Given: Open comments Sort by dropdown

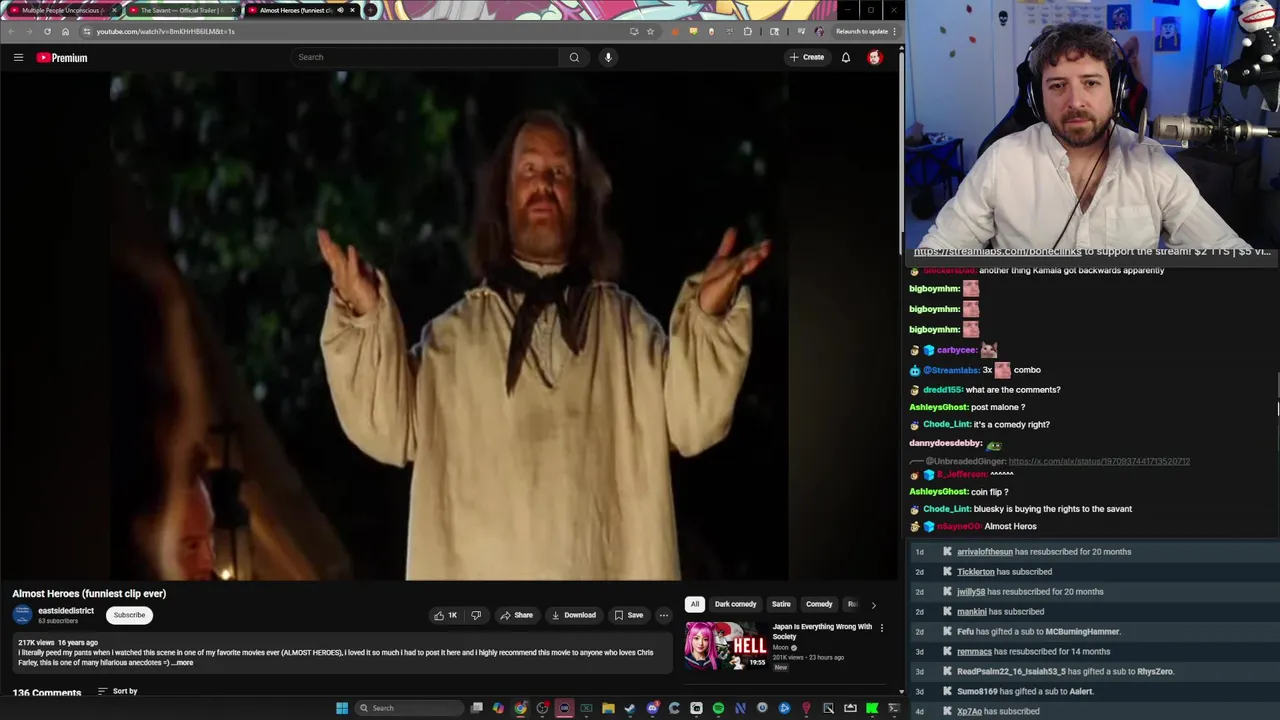Looking at the screenshot, I should pyautogui.click(x=118, y=691).
